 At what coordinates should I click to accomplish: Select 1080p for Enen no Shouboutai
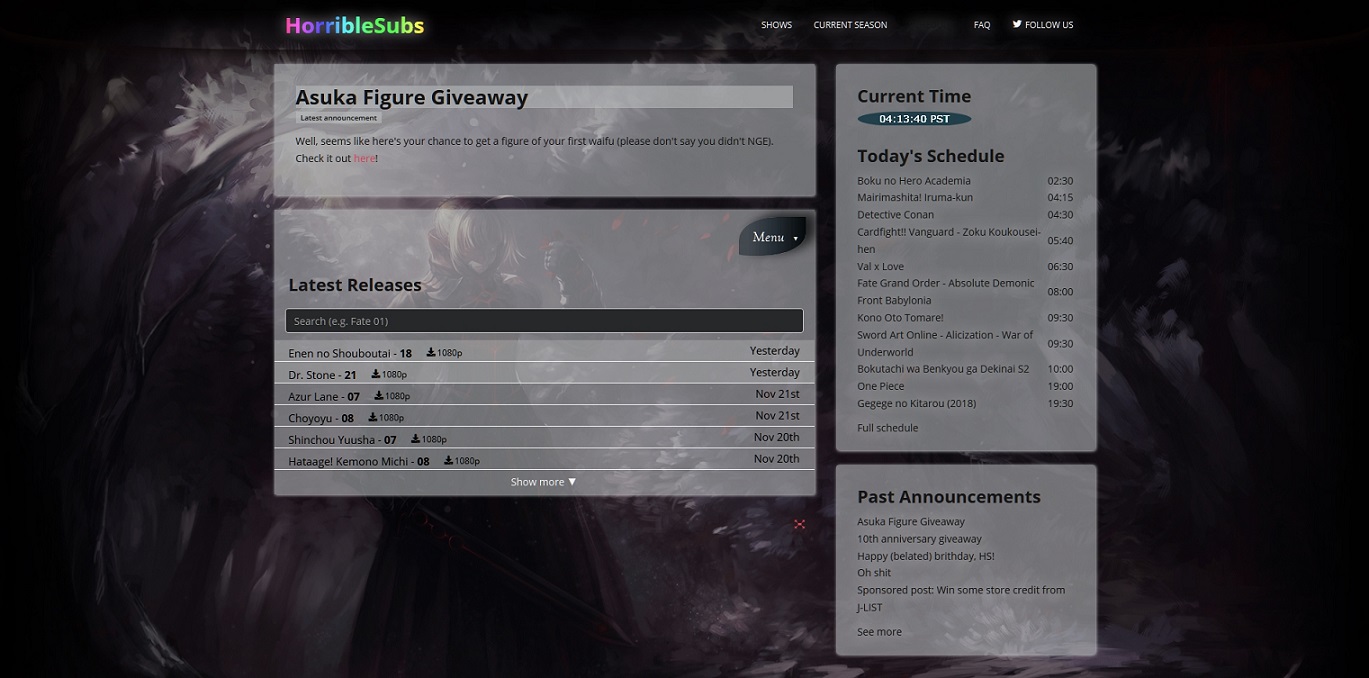(449, 353)
